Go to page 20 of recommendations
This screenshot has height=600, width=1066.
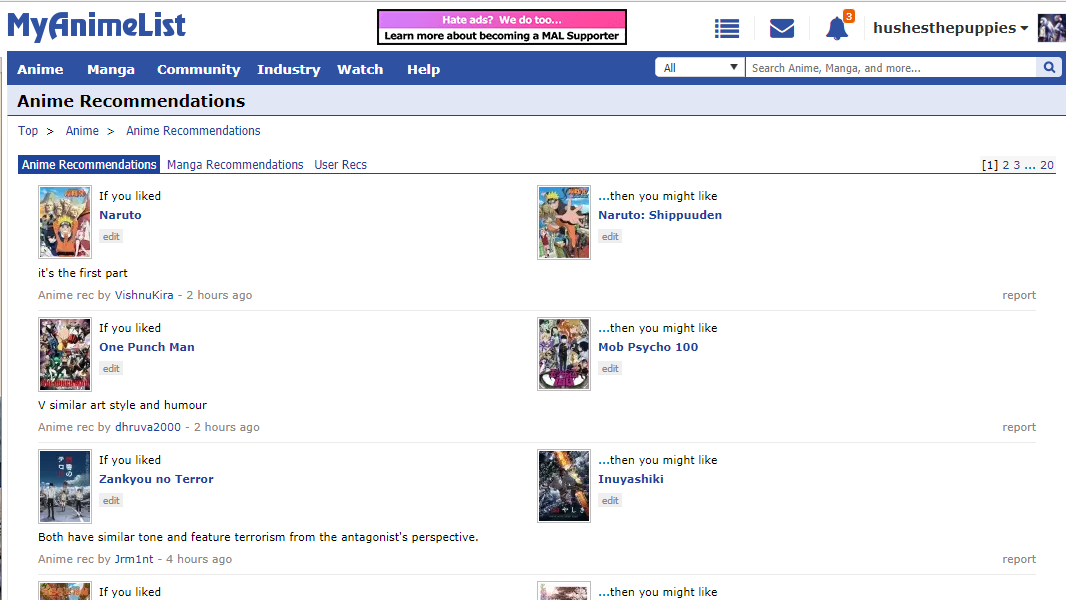(1047, 165)
